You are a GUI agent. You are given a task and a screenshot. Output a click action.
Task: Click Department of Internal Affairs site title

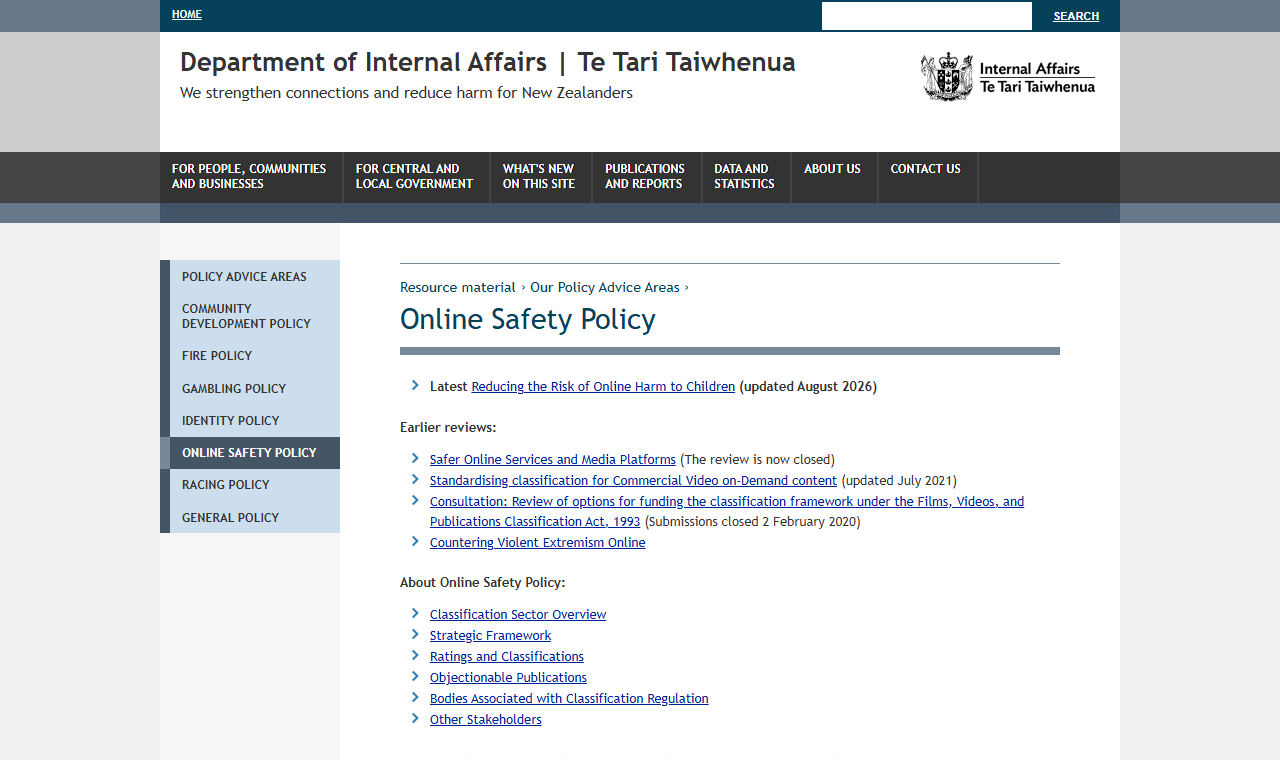pyautogui.click(x=488, y=62)
